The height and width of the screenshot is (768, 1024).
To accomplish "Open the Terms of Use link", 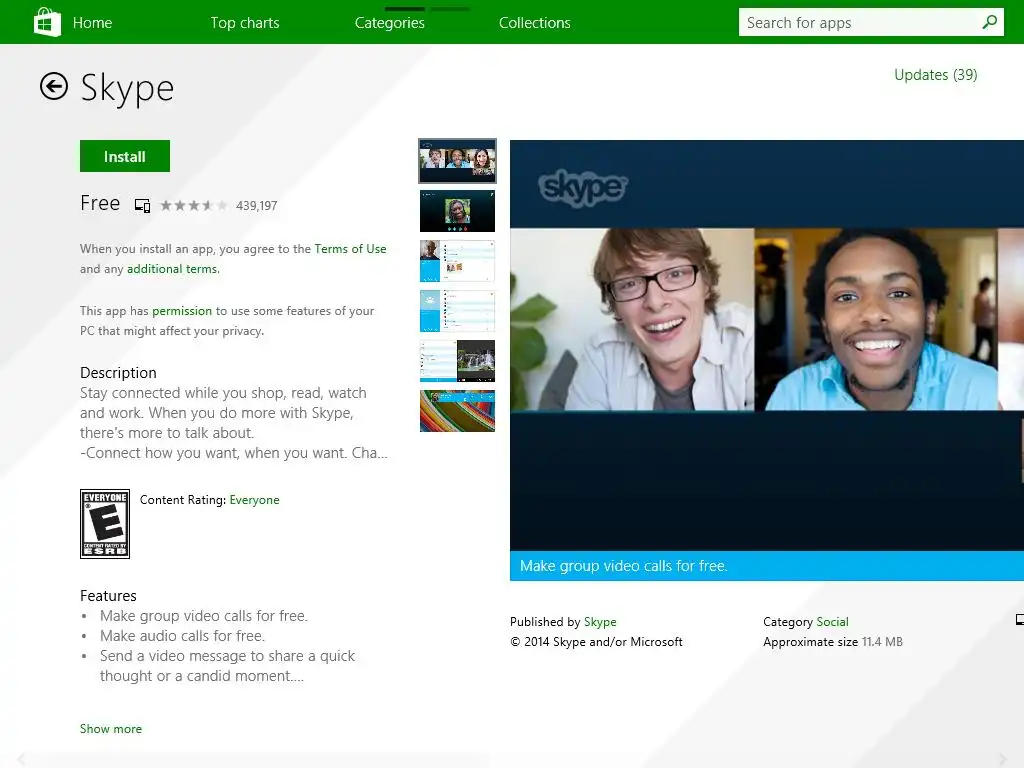I will pyautogui.click(x=350, y=249).
